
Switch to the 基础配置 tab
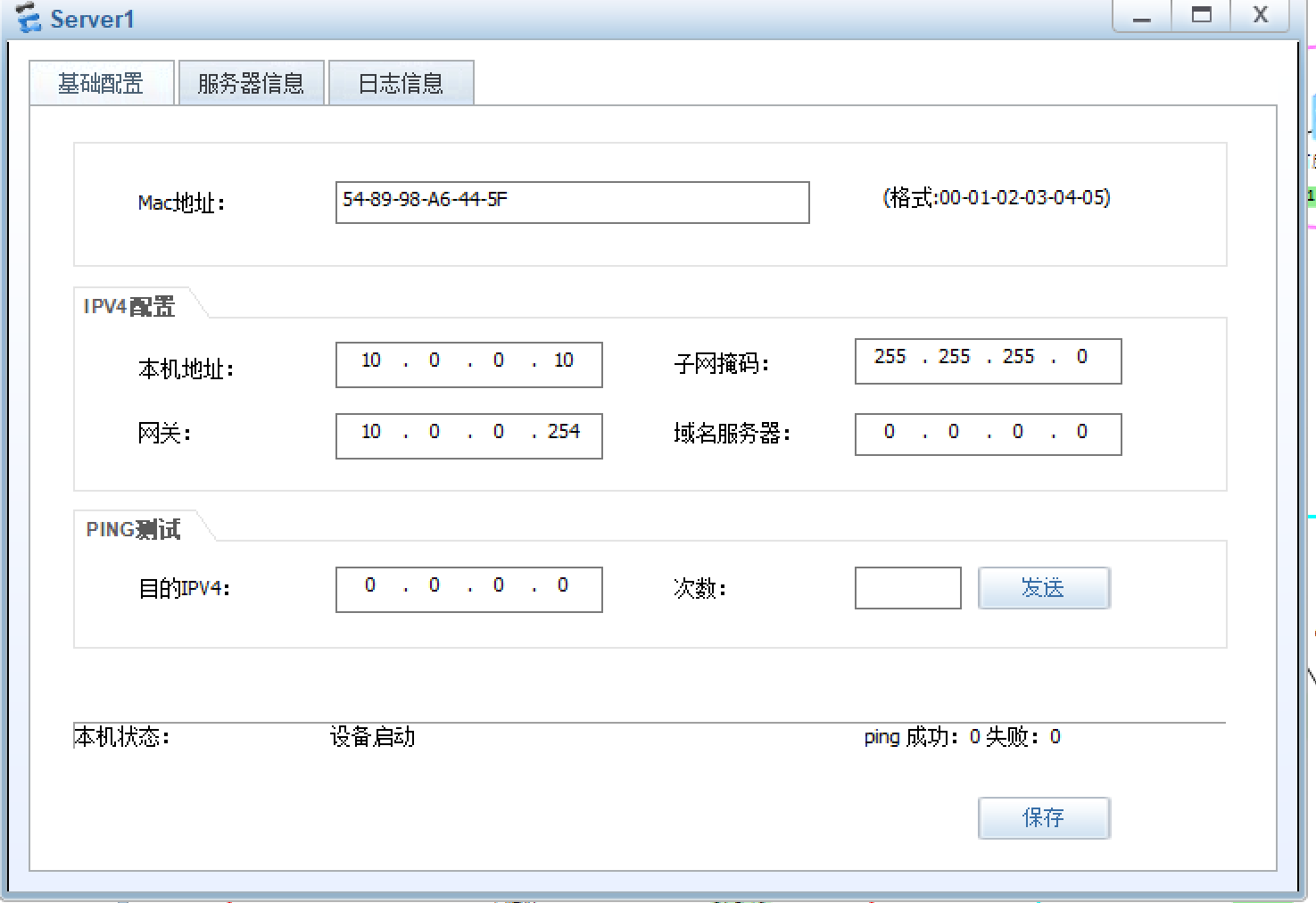coord(102,83)
